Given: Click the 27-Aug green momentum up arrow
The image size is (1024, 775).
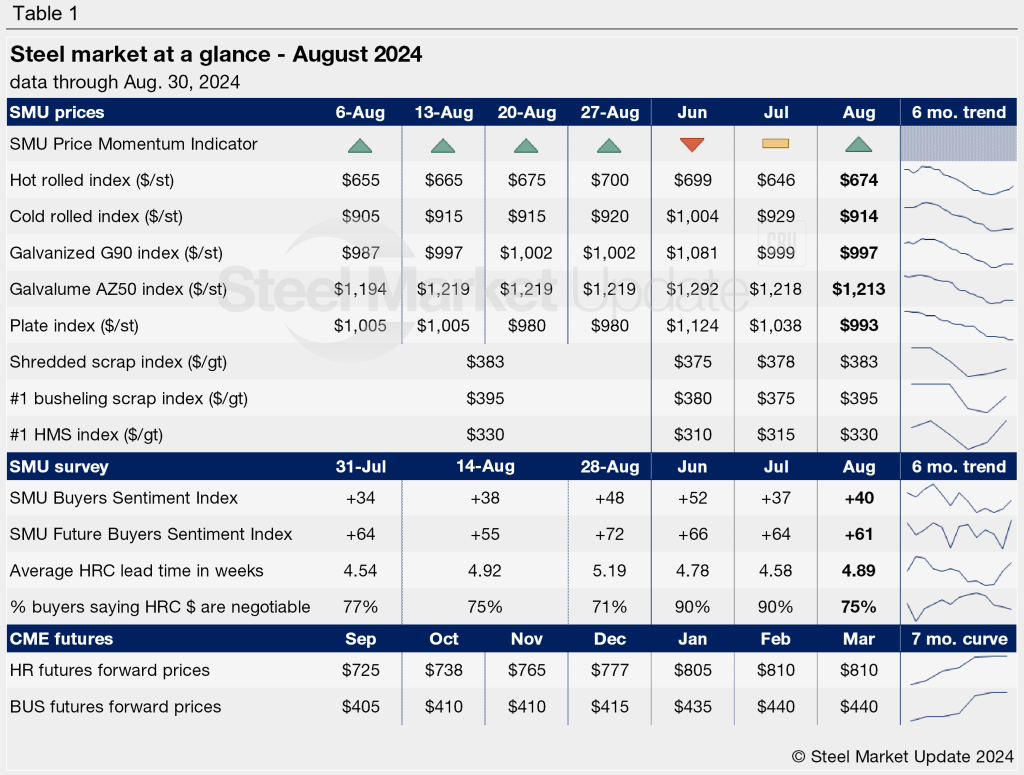Looking at the screenshot, I should point(609,145).
